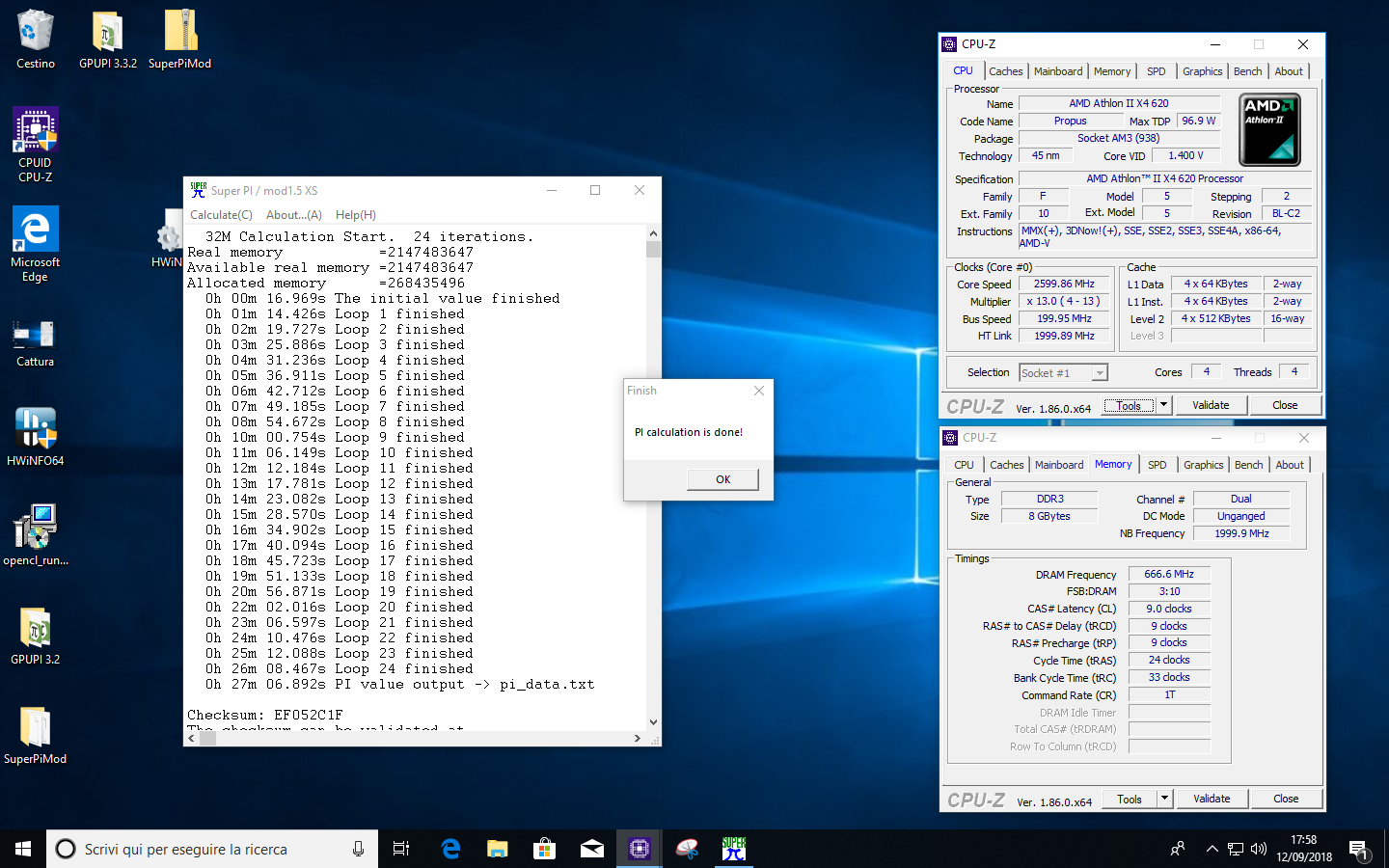
Task: Launch HWiNFO64 desktop shortcut
Action: coord(36,437)
